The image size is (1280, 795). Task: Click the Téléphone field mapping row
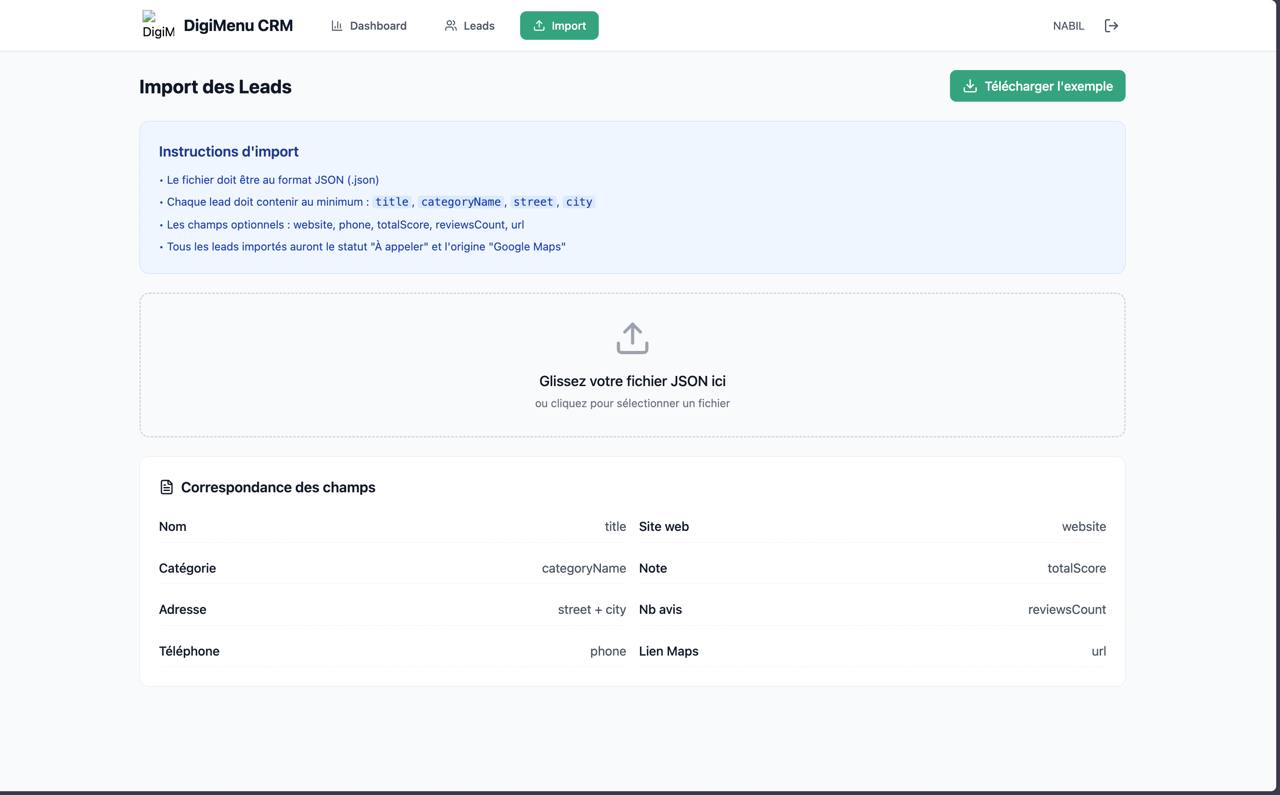[x=392, y=651]
